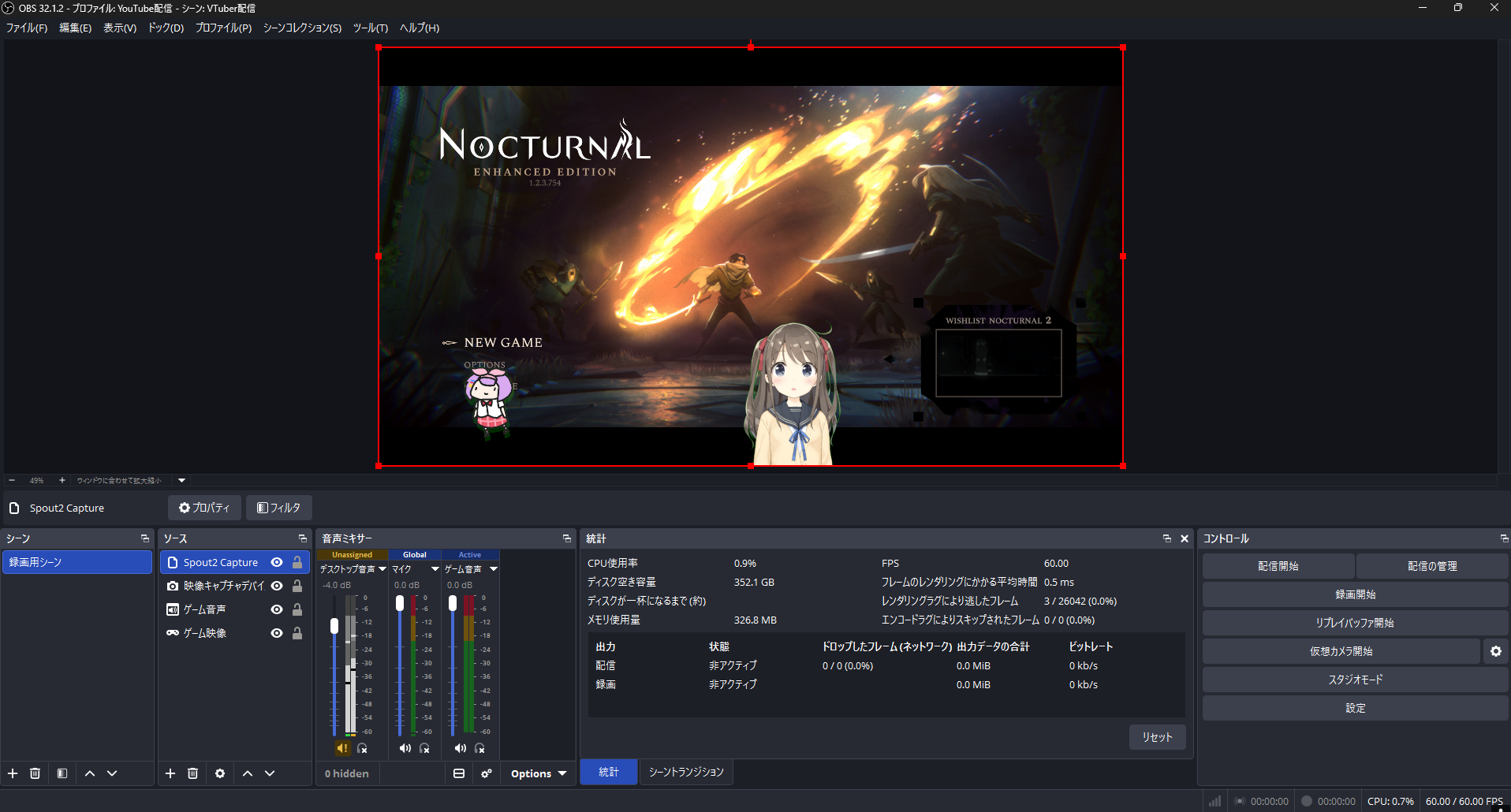The height and width of the screenshot is (812, 1511).
Task: Move selected source up in the list
Action: tap(248, 773)
